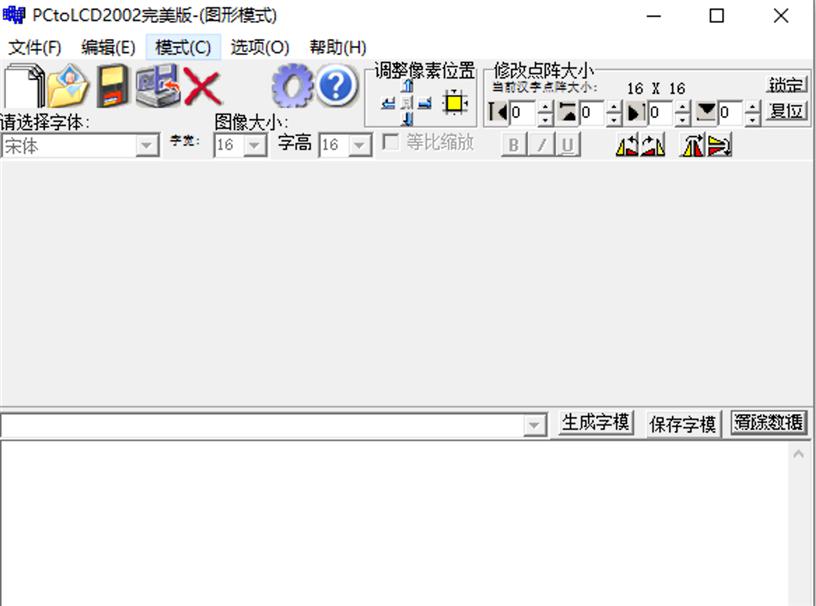Click the bottom-edge resize arrow icon

[706, 112]
